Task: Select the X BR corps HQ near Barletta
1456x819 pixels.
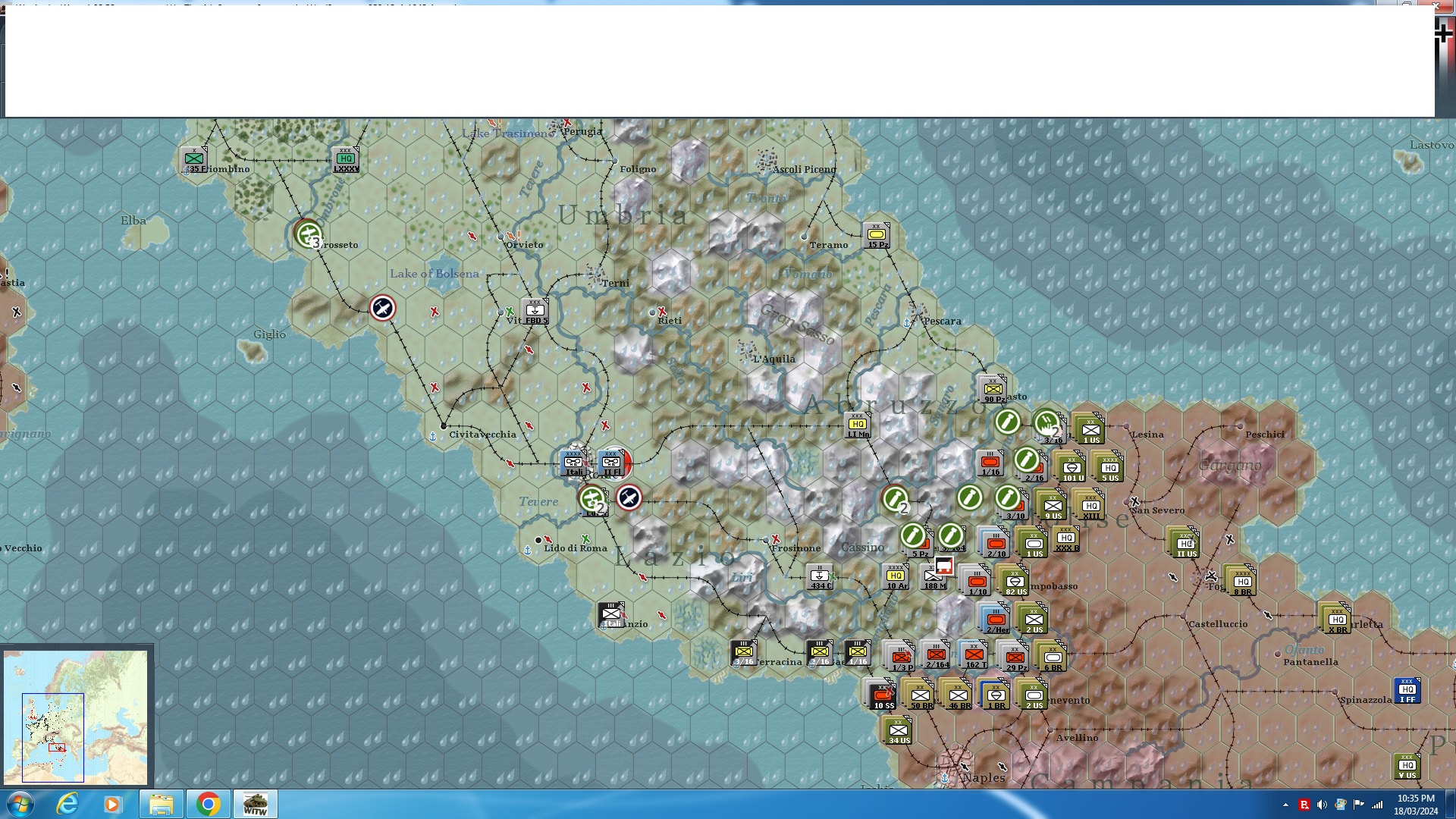Action: point(1337,620)
